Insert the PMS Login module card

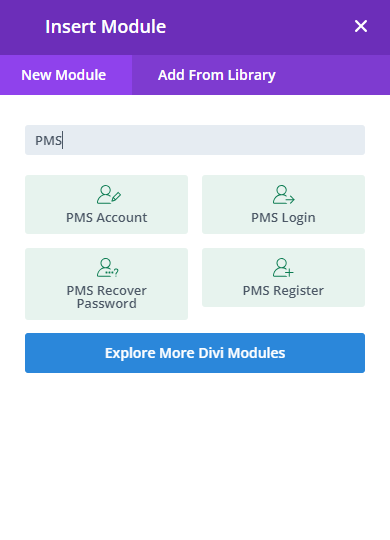[x=283, y=205]
